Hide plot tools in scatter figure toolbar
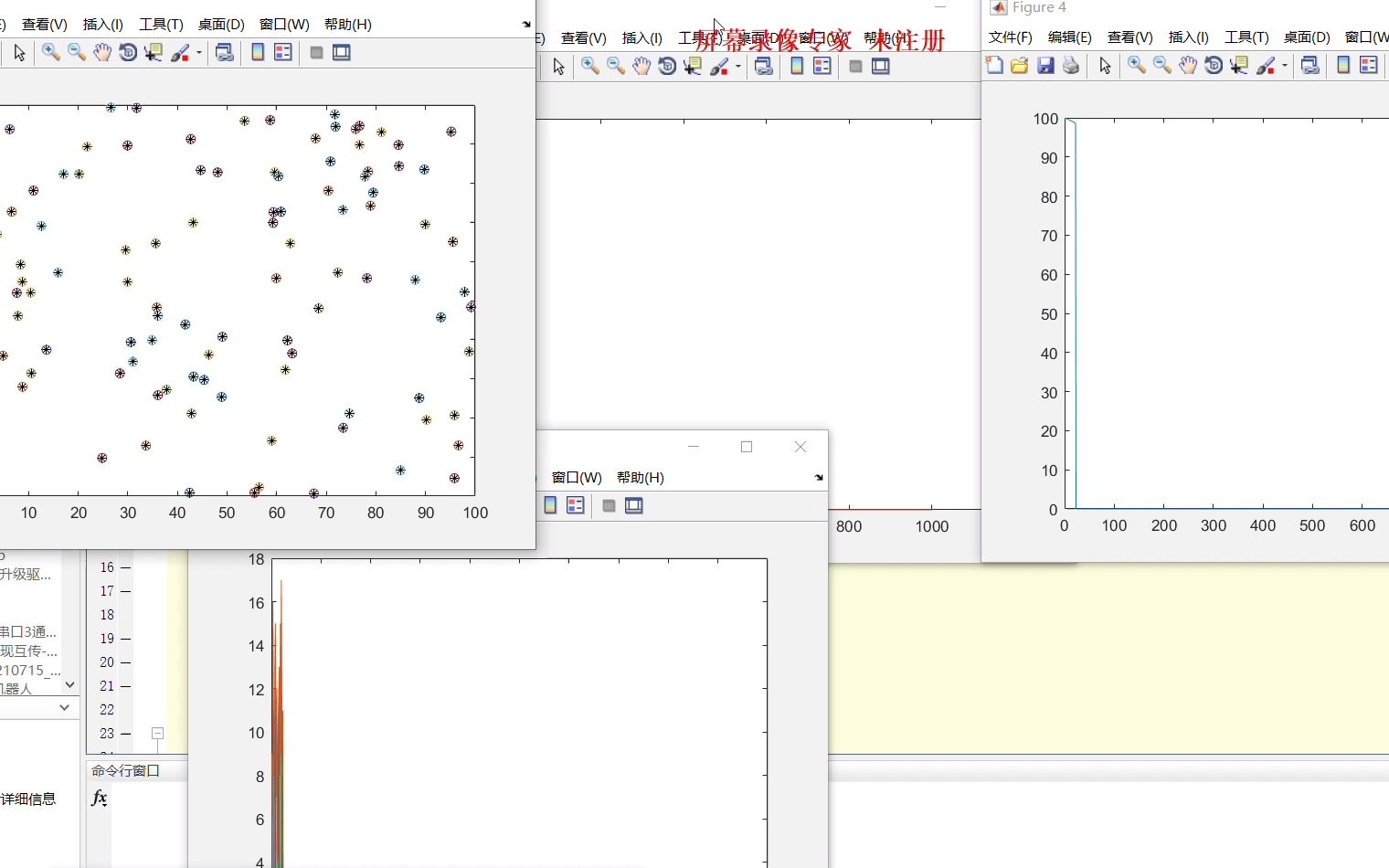Screen dimensions: 1389x868 point(316,53)
